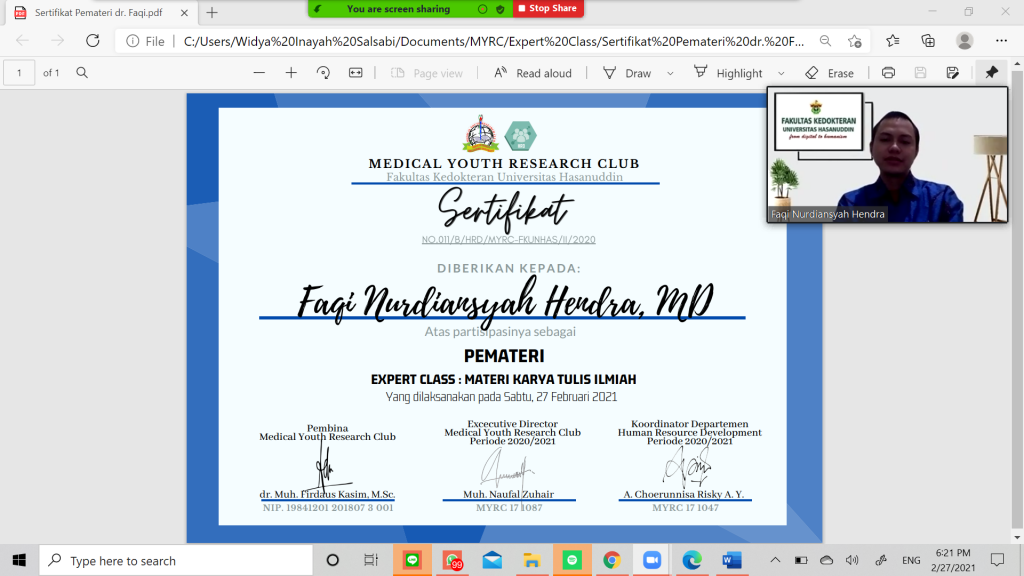
Task: Toggle the pin toolbar icon
Action: point(991,72)
